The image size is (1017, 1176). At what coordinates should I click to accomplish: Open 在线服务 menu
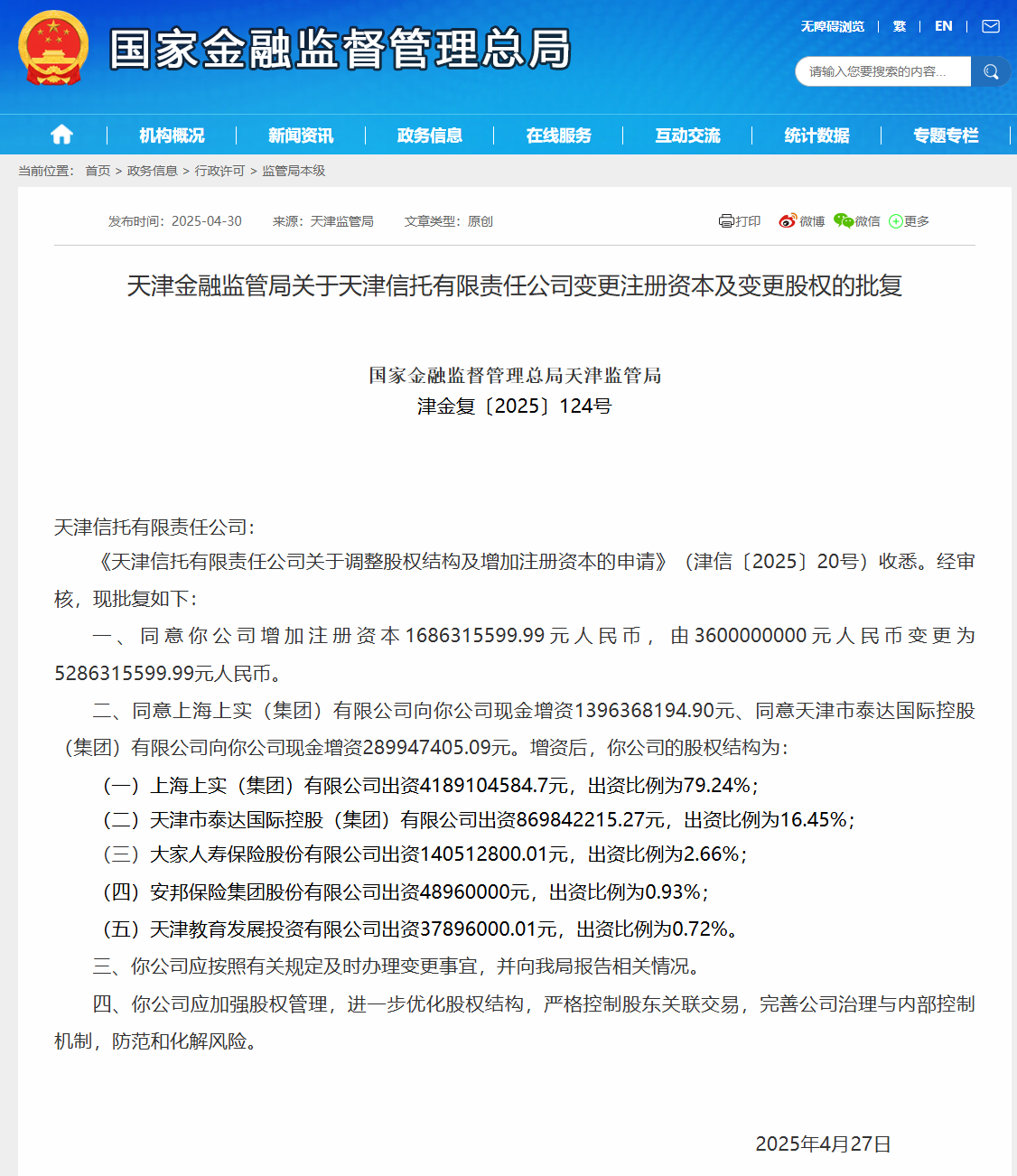pos(559,135)
